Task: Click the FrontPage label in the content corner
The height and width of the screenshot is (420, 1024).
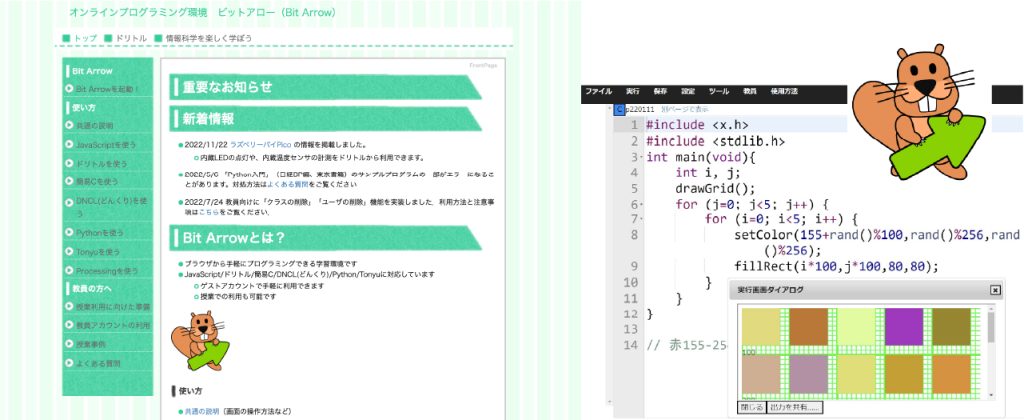Action: 483,65
